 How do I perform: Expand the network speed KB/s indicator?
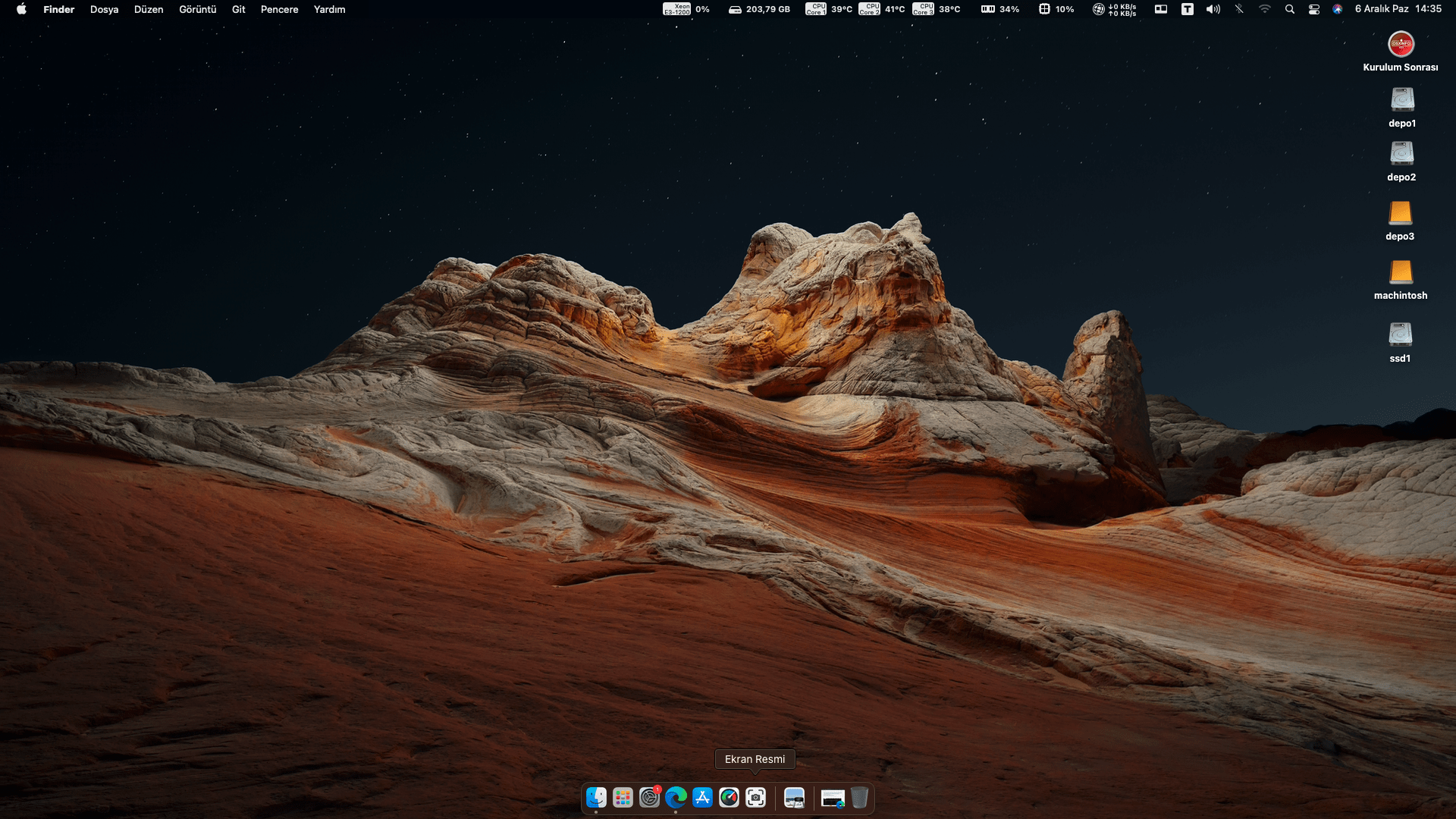pyautogui.click(x=1114, y=9)
